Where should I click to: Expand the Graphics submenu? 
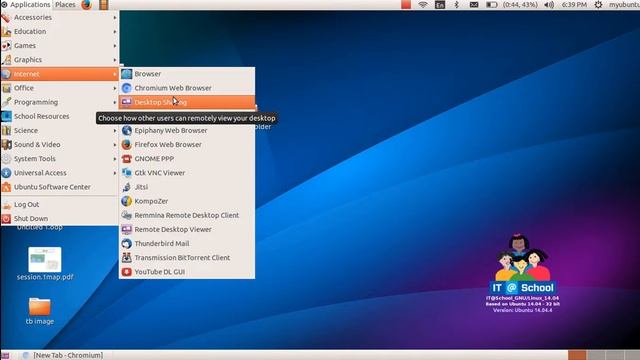[x=60, y=60]
